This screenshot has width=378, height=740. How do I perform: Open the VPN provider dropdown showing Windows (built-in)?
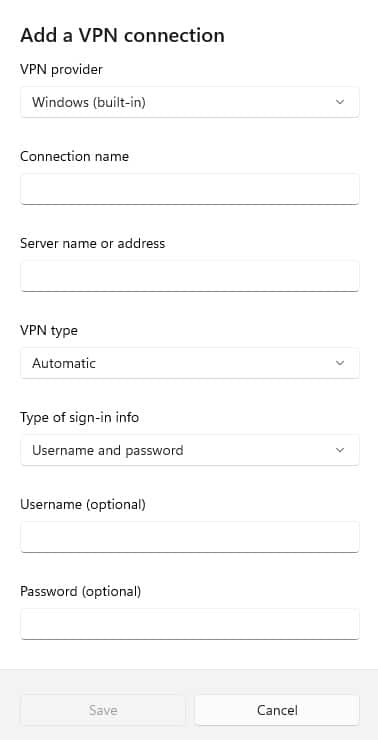point(190,102)
